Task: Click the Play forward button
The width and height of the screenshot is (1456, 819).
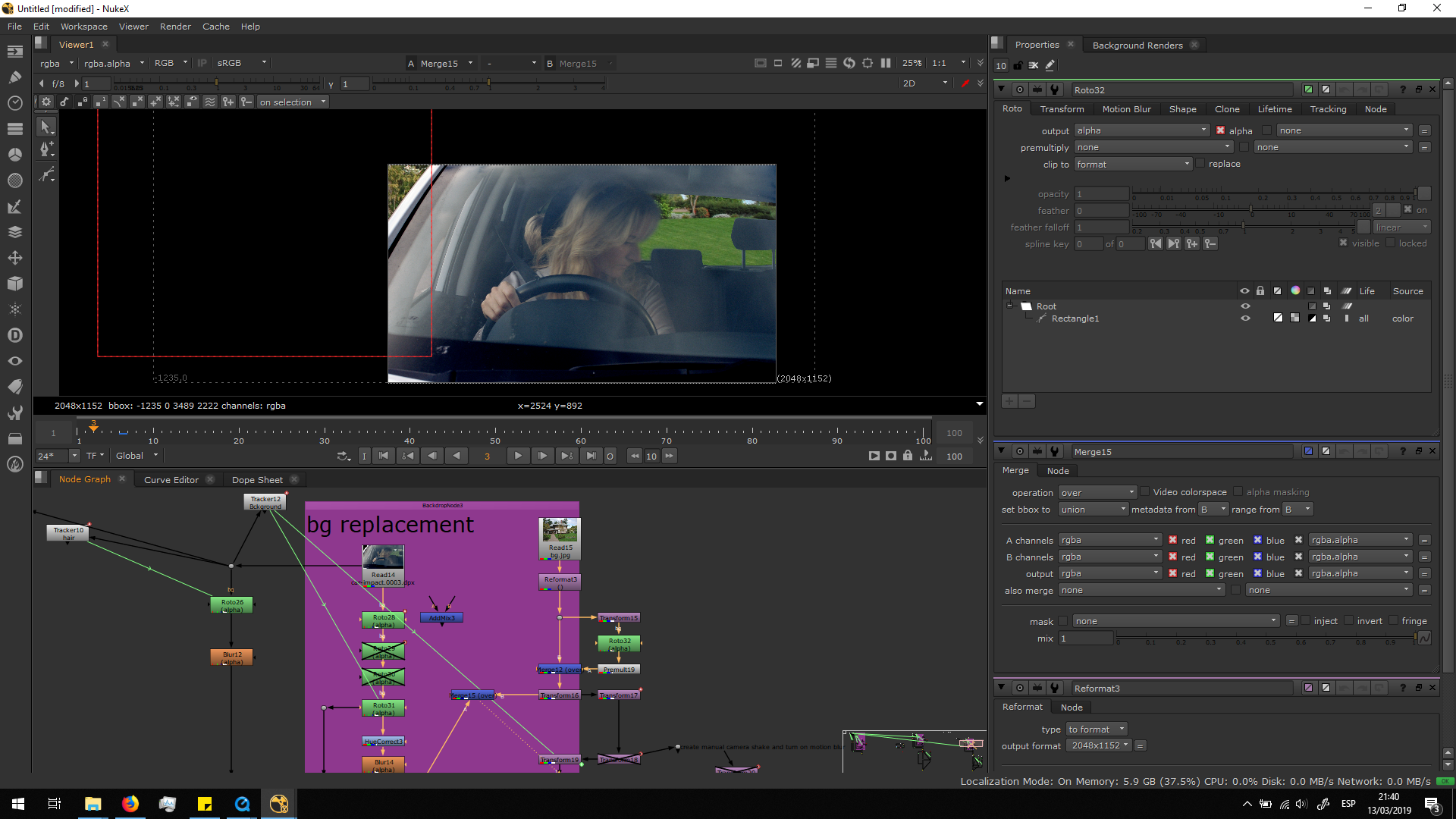Action: coord(518,456)
